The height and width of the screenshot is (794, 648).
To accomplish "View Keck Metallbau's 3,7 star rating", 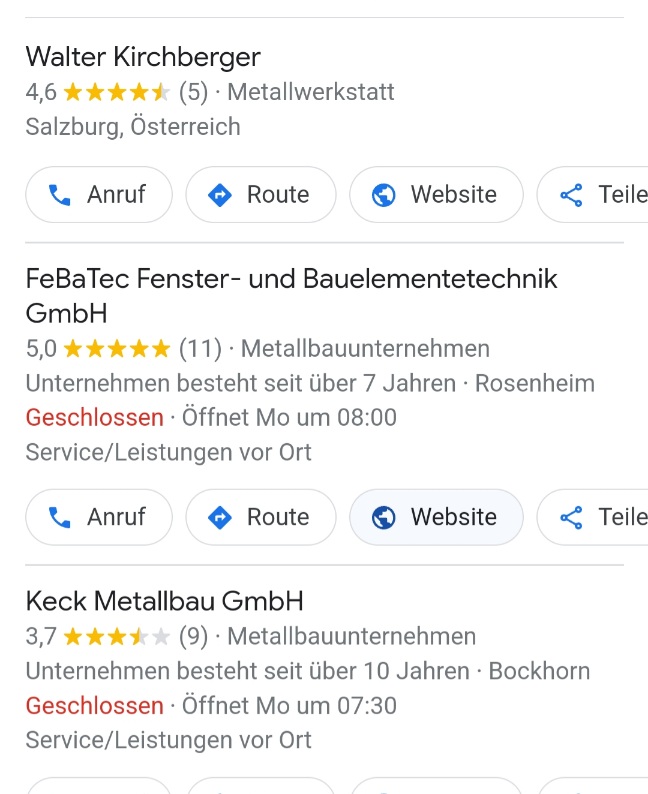I will point(116,636).
